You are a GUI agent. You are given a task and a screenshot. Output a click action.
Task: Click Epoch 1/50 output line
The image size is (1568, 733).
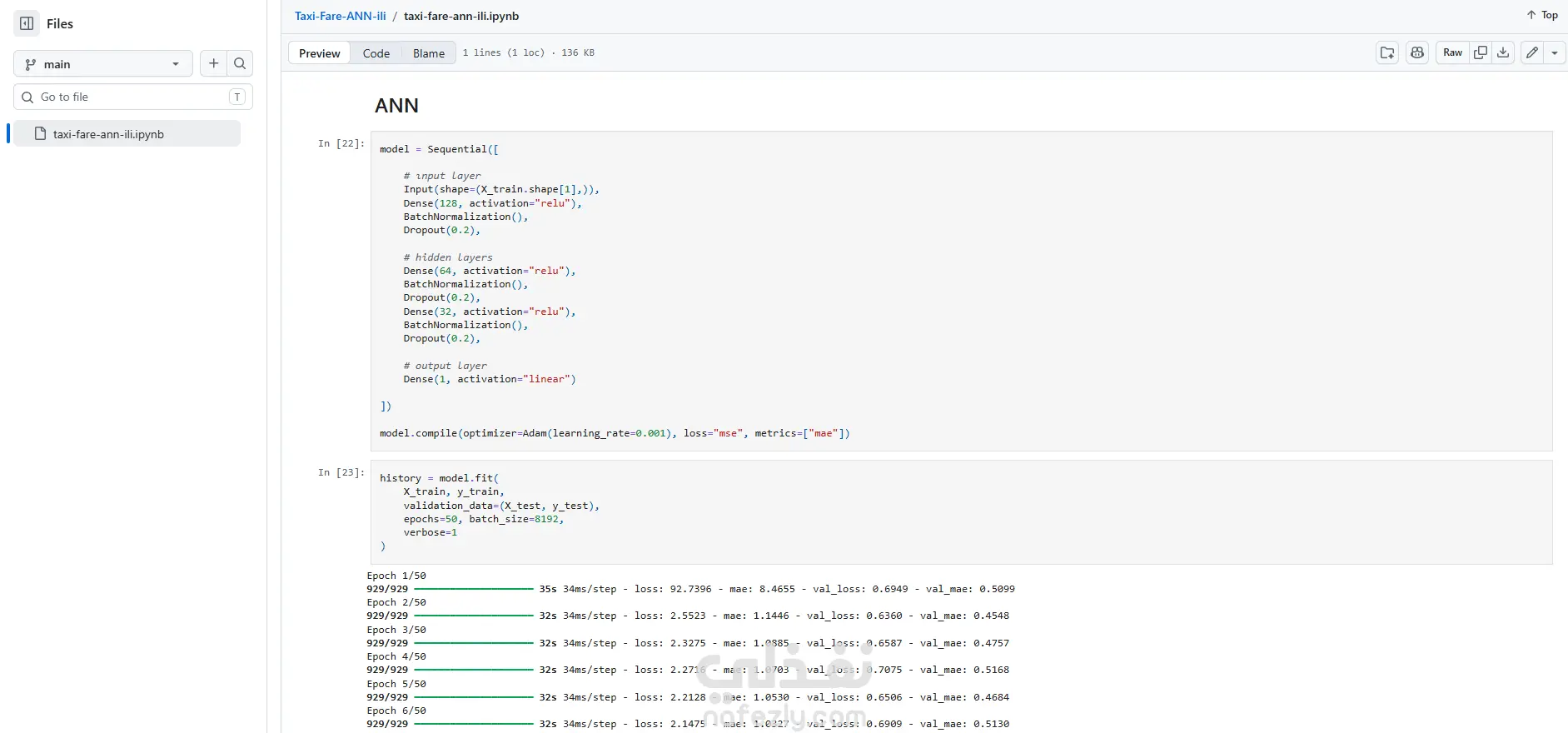pos(396,576)
